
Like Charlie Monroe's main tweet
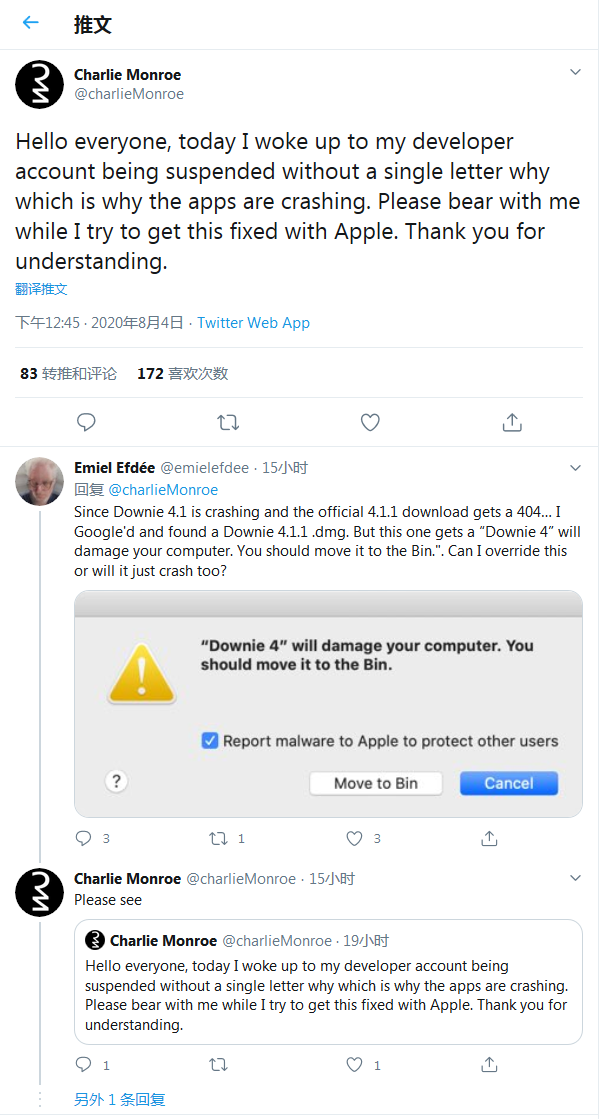tap(370, 422)
